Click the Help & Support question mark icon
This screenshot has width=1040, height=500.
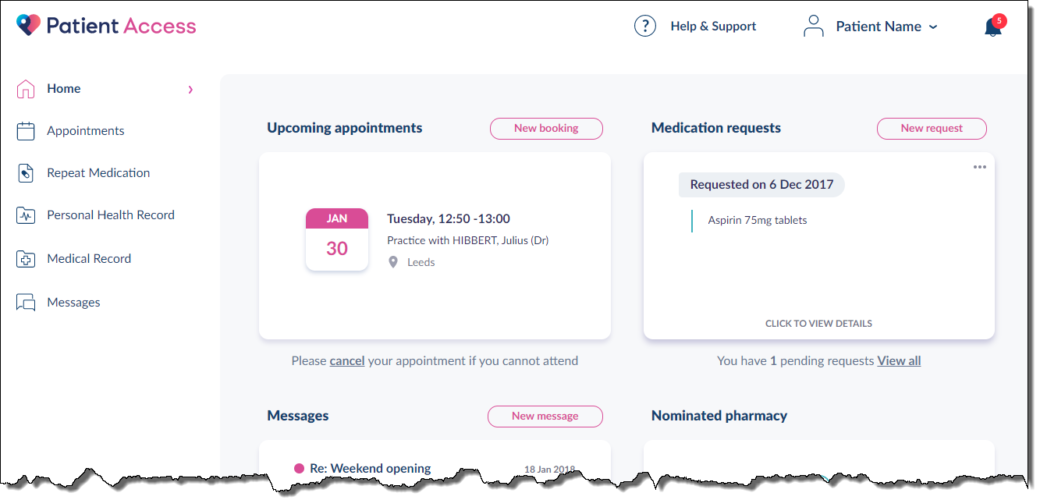point(645,27)
